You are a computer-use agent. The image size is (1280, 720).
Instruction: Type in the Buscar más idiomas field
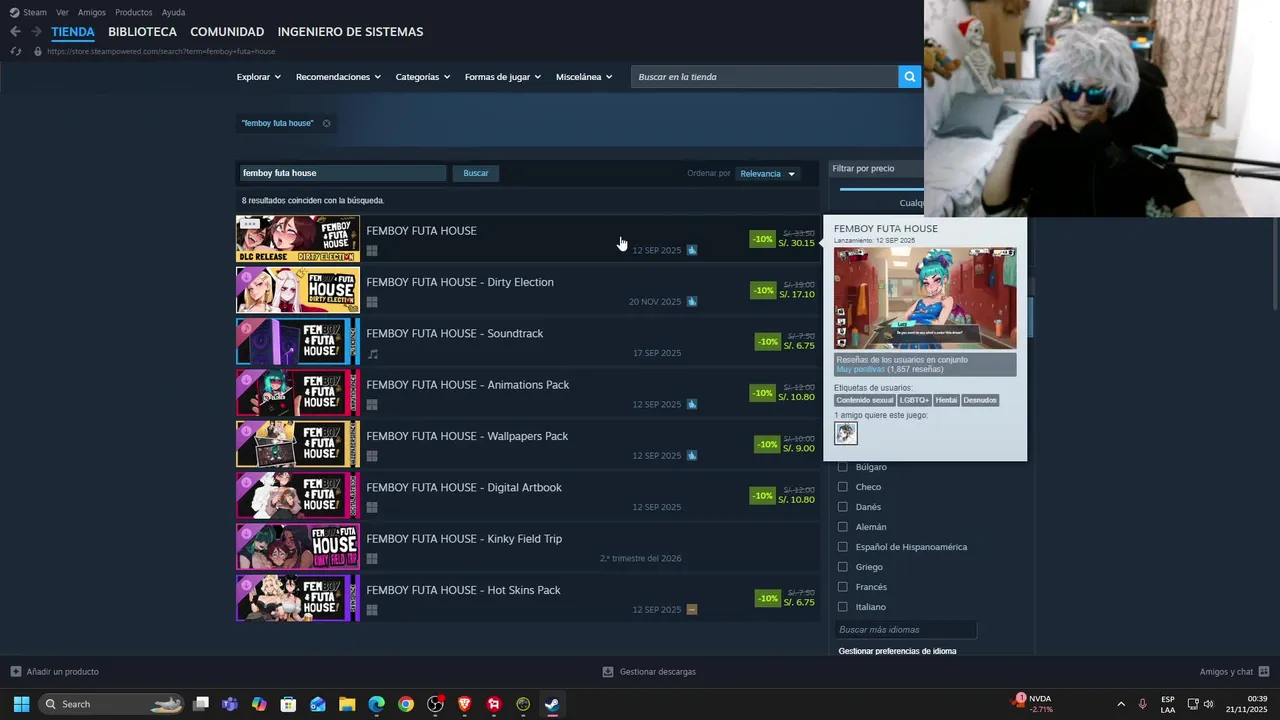(905, 630)
